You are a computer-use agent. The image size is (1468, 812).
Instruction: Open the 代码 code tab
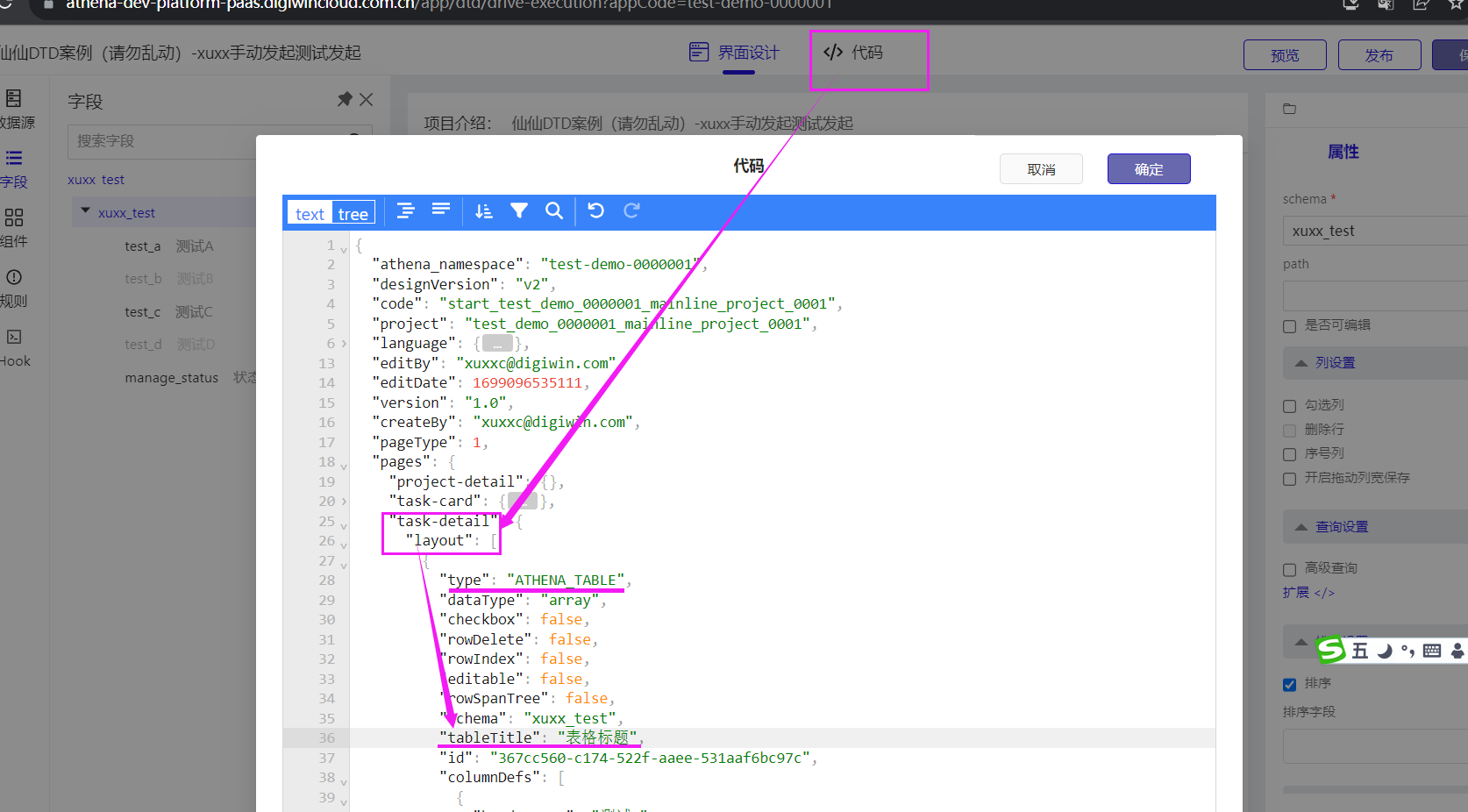tap(854, 53)
